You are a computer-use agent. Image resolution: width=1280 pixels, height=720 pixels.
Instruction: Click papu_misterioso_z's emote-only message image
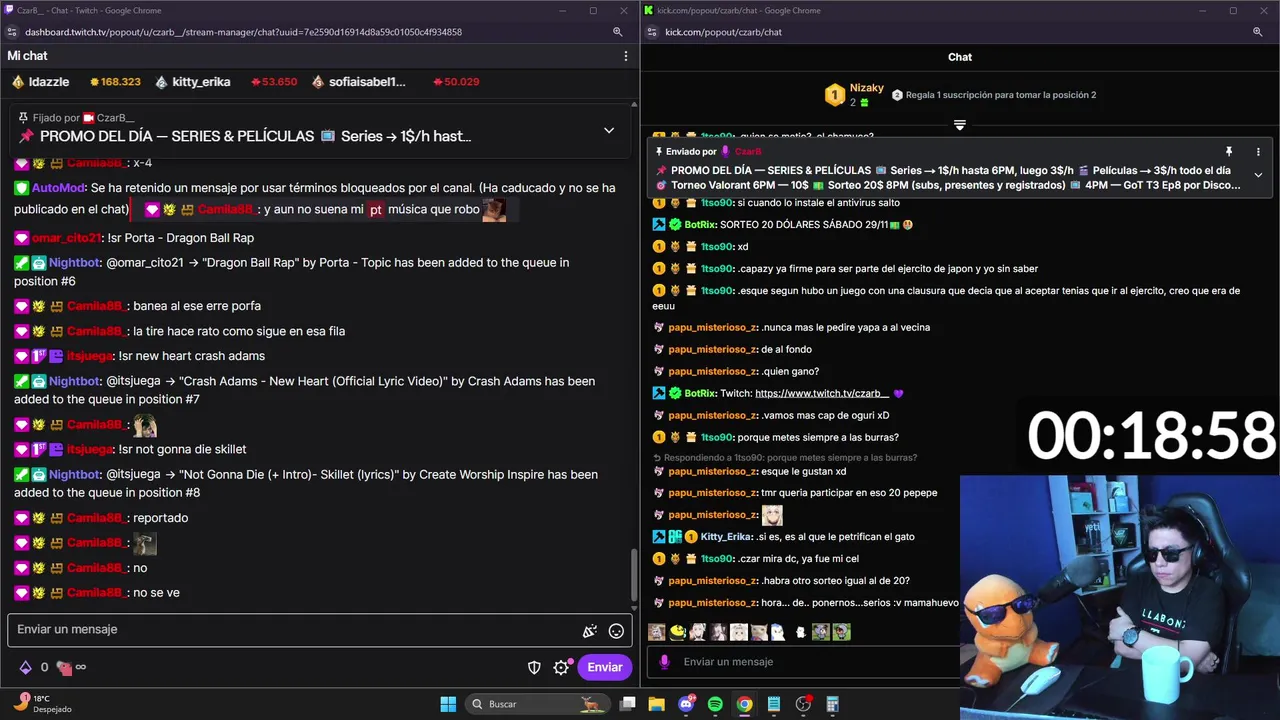(x=772, y=515)
